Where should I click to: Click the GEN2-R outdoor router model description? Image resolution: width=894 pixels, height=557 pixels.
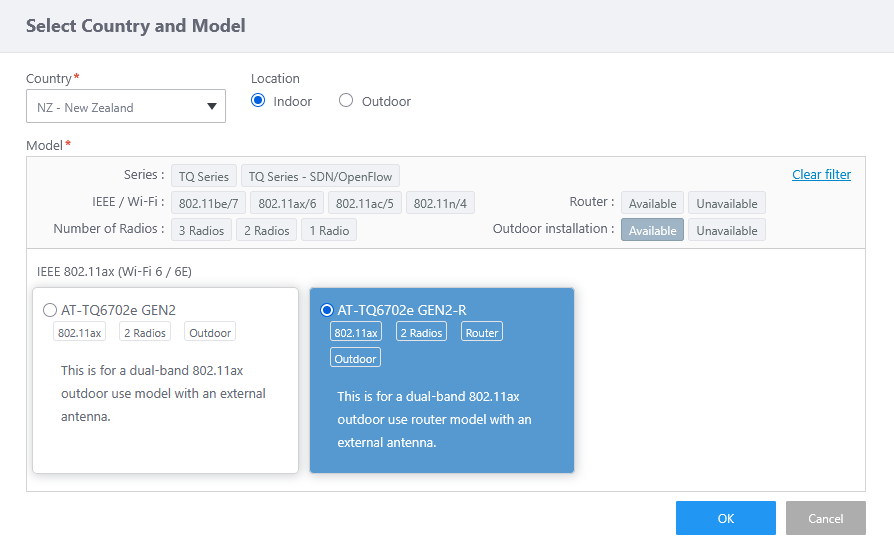pos(434,419)
